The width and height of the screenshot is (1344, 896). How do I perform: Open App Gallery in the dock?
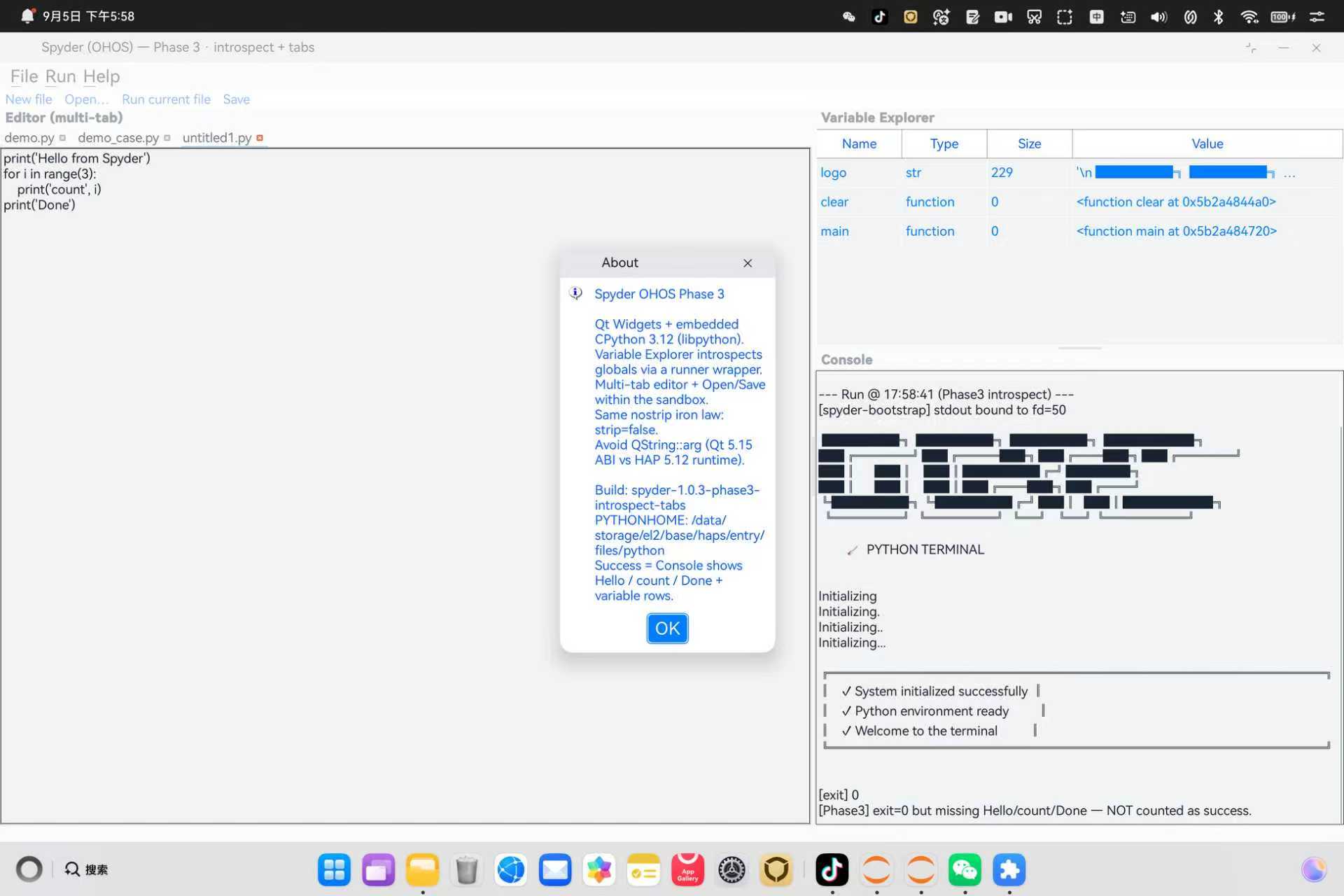click(687, 870)
